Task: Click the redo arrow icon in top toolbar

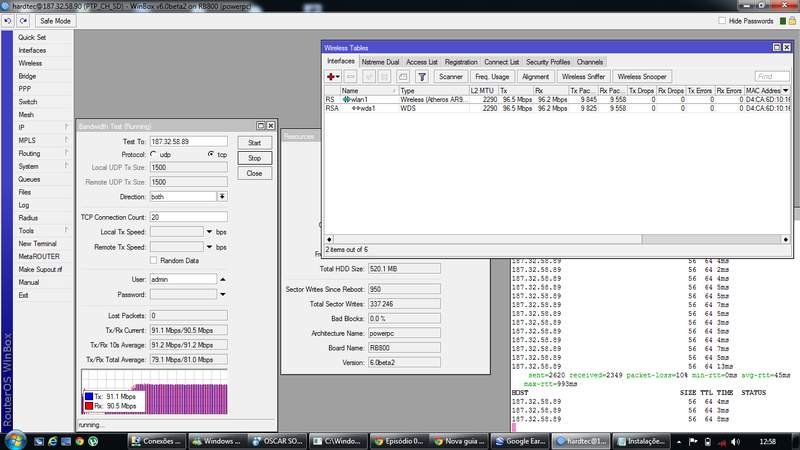Action: point(21,20)
